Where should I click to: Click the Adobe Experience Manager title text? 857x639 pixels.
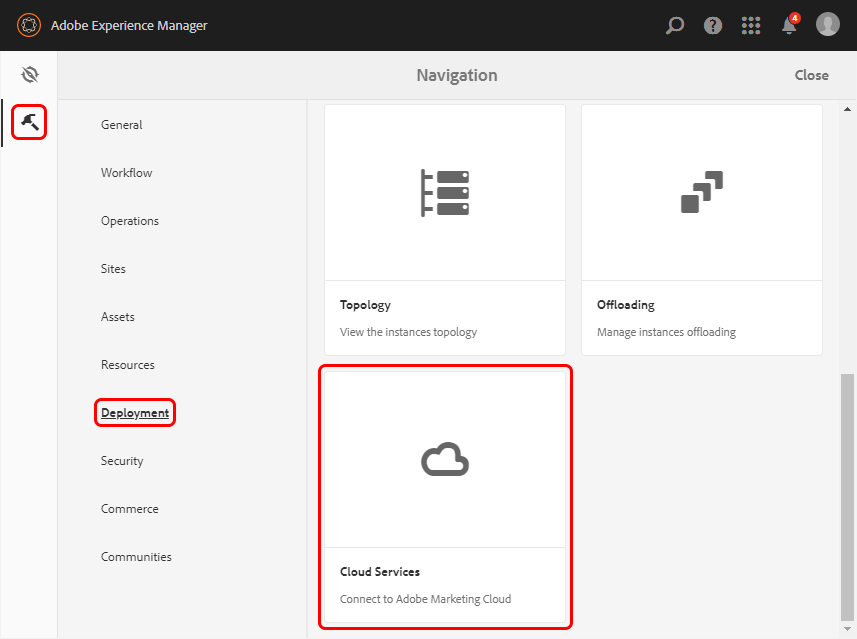pos(129,26)
